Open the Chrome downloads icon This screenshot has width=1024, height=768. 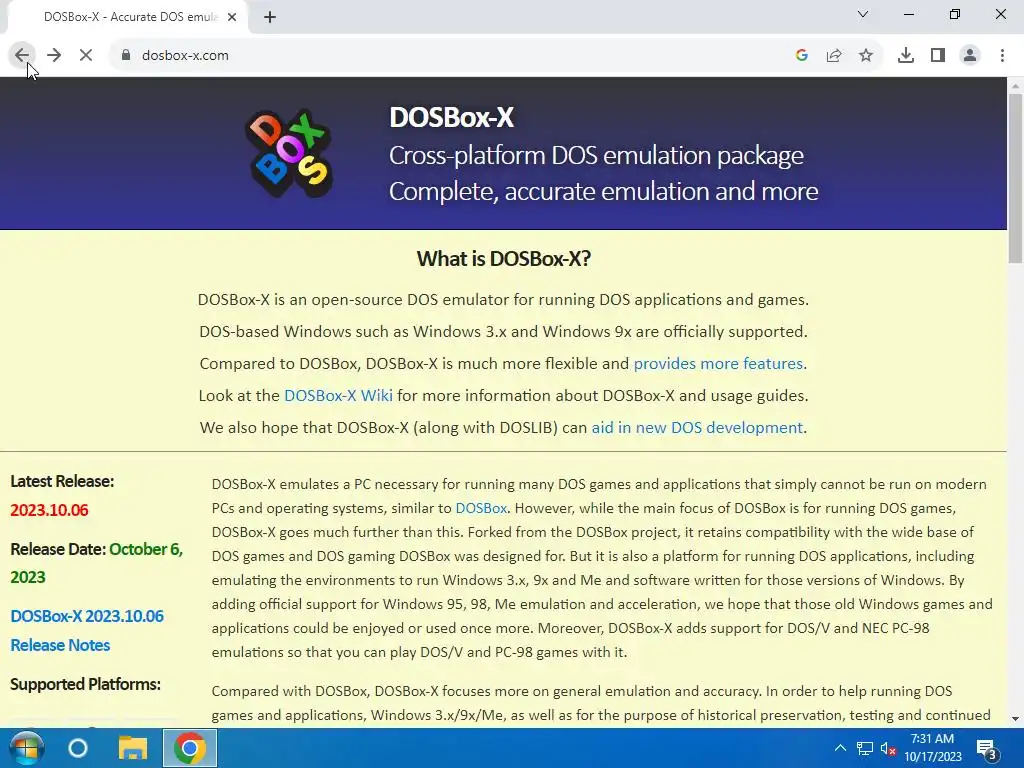pyautogui.click(x=906, y=56)
